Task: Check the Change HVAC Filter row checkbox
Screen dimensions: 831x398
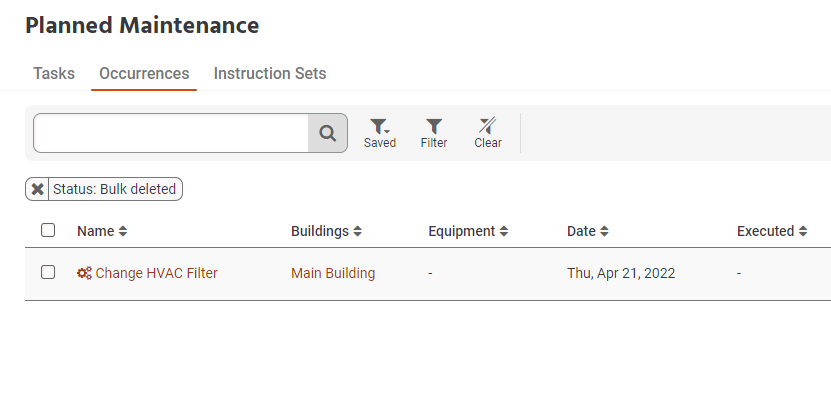Action: pyautogui.click(x=48, y=272)
